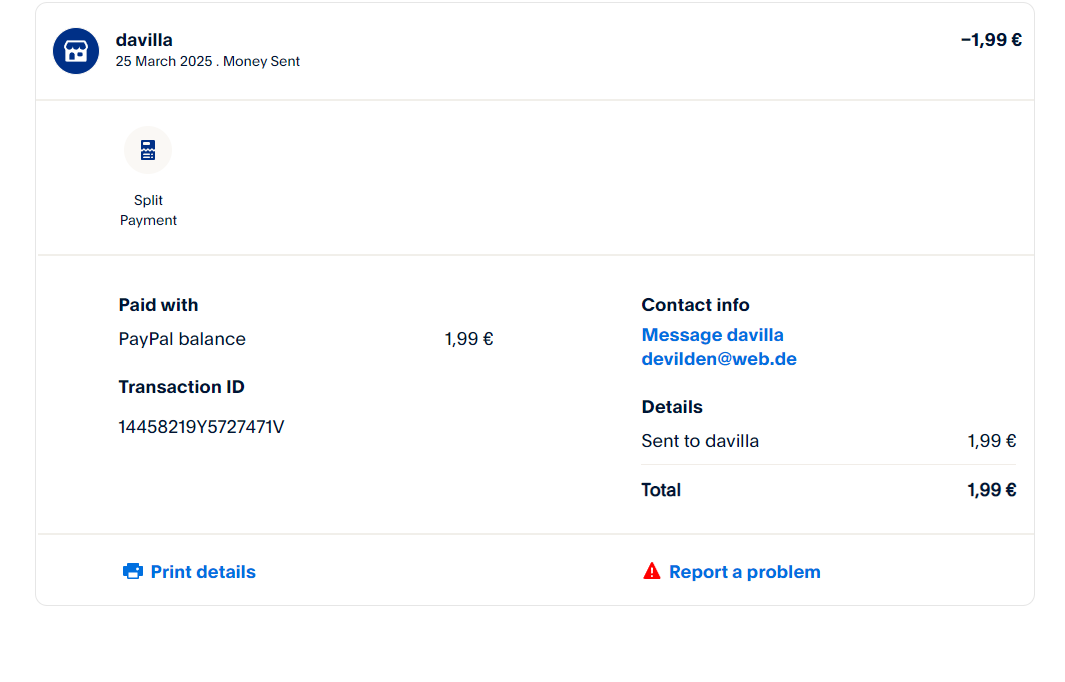1065x682 pixels.
Task: Click the transaction ID 14458219Y5727471V
Action: pyautogui.click(x=201, y=427)
